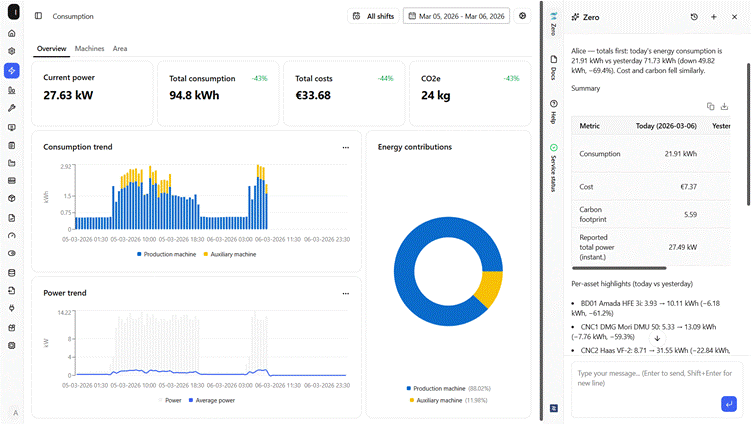Open the Home icon in left sidebar

(x=12, y=33)
